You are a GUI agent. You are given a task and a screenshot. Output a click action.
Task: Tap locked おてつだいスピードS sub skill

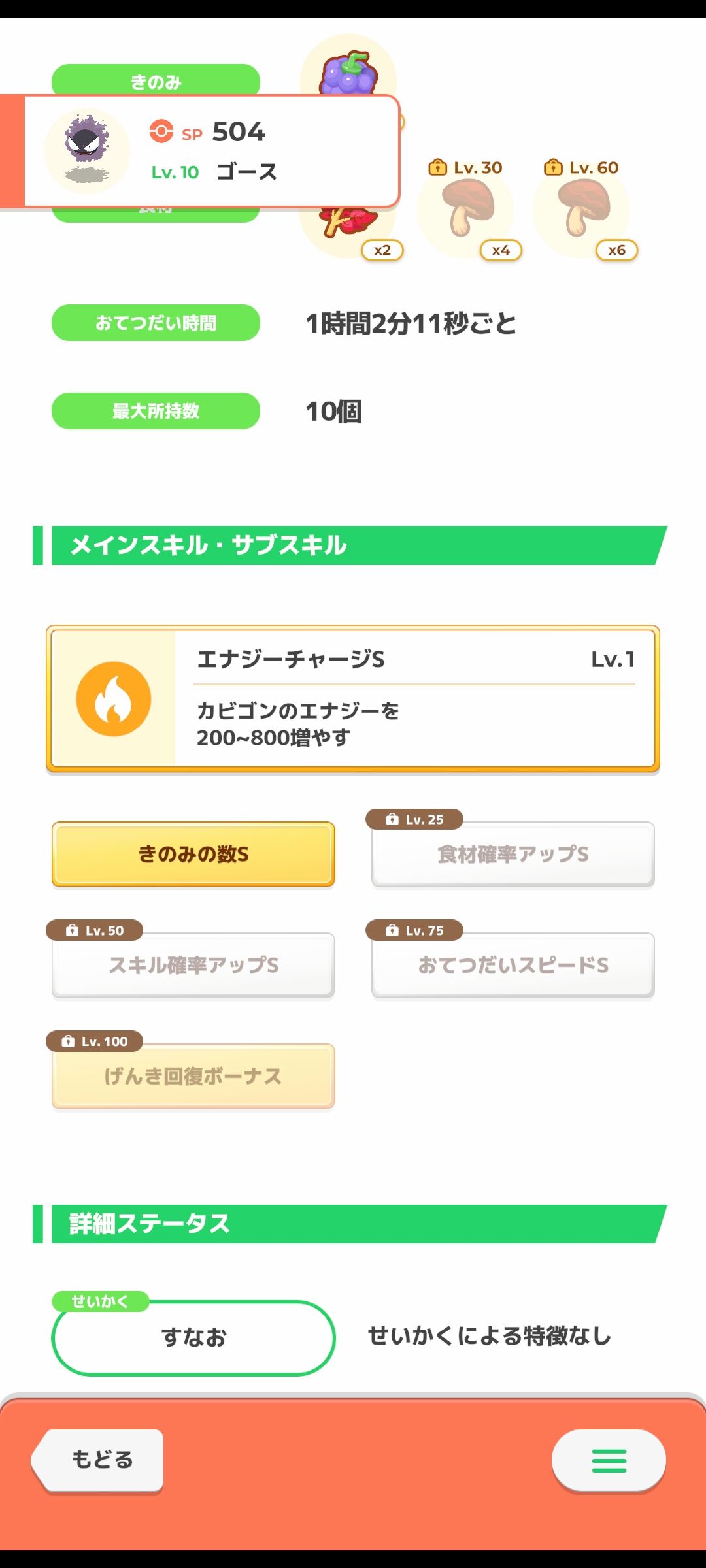(513, 965)
